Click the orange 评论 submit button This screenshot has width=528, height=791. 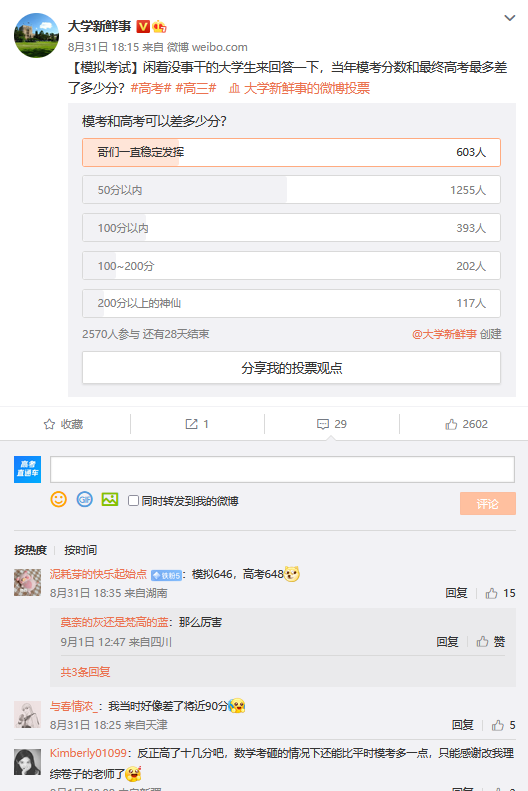click(x=488, y=503)
